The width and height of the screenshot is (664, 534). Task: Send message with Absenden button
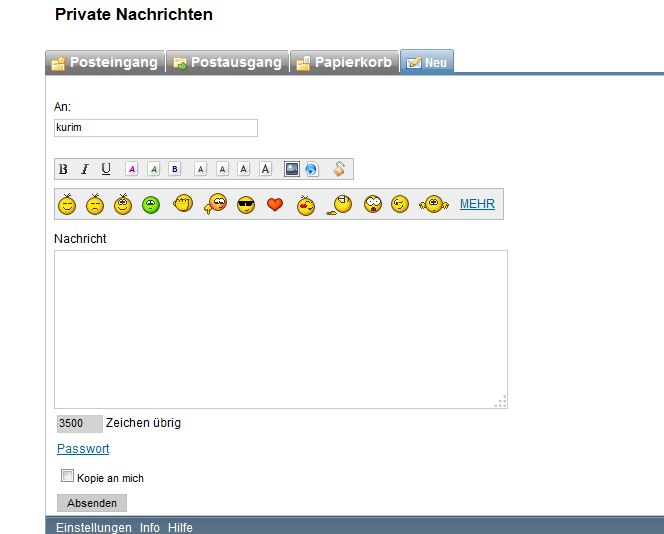coord(92,503)
